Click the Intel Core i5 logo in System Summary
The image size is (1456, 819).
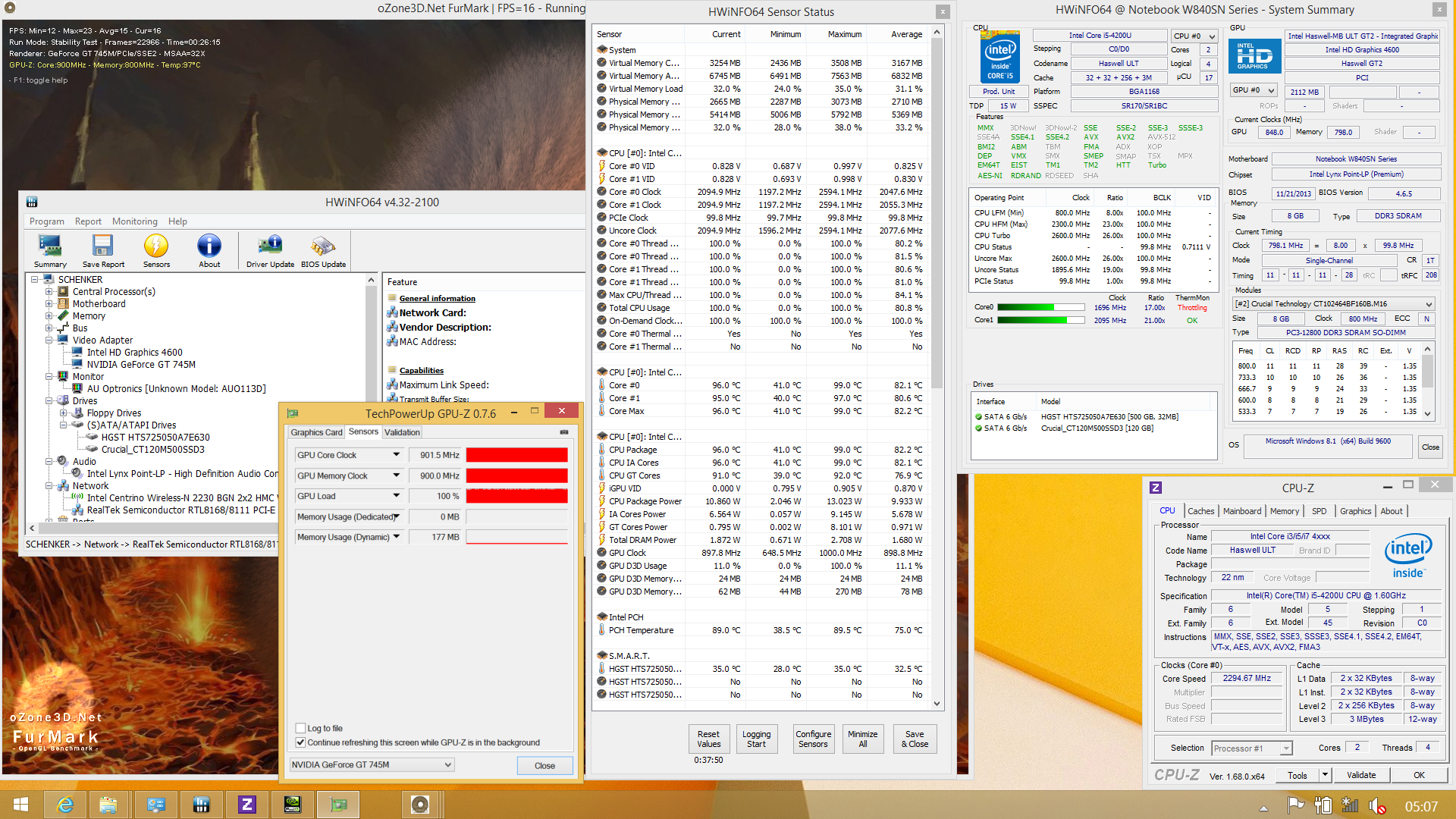click(999, 58)
